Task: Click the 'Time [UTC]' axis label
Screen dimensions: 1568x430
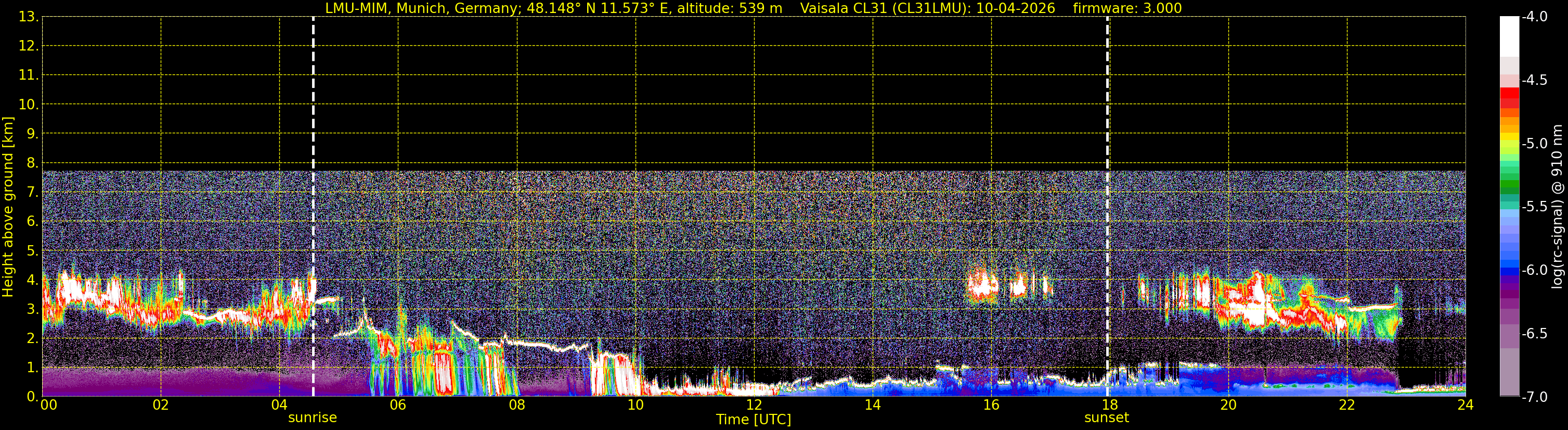Action: 754,420
